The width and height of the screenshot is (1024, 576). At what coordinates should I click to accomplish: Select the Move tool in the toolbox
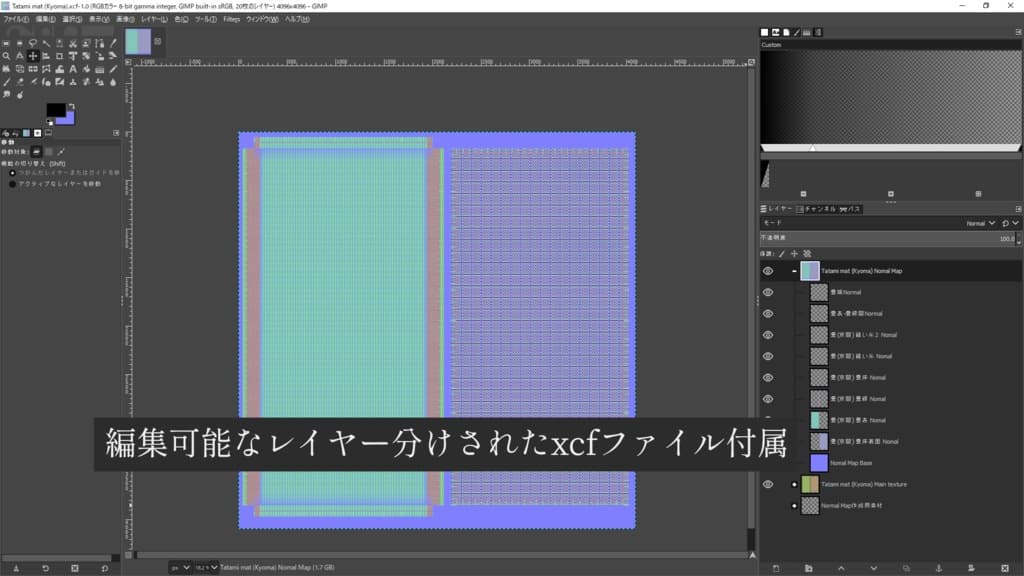(x=33, y=58)
